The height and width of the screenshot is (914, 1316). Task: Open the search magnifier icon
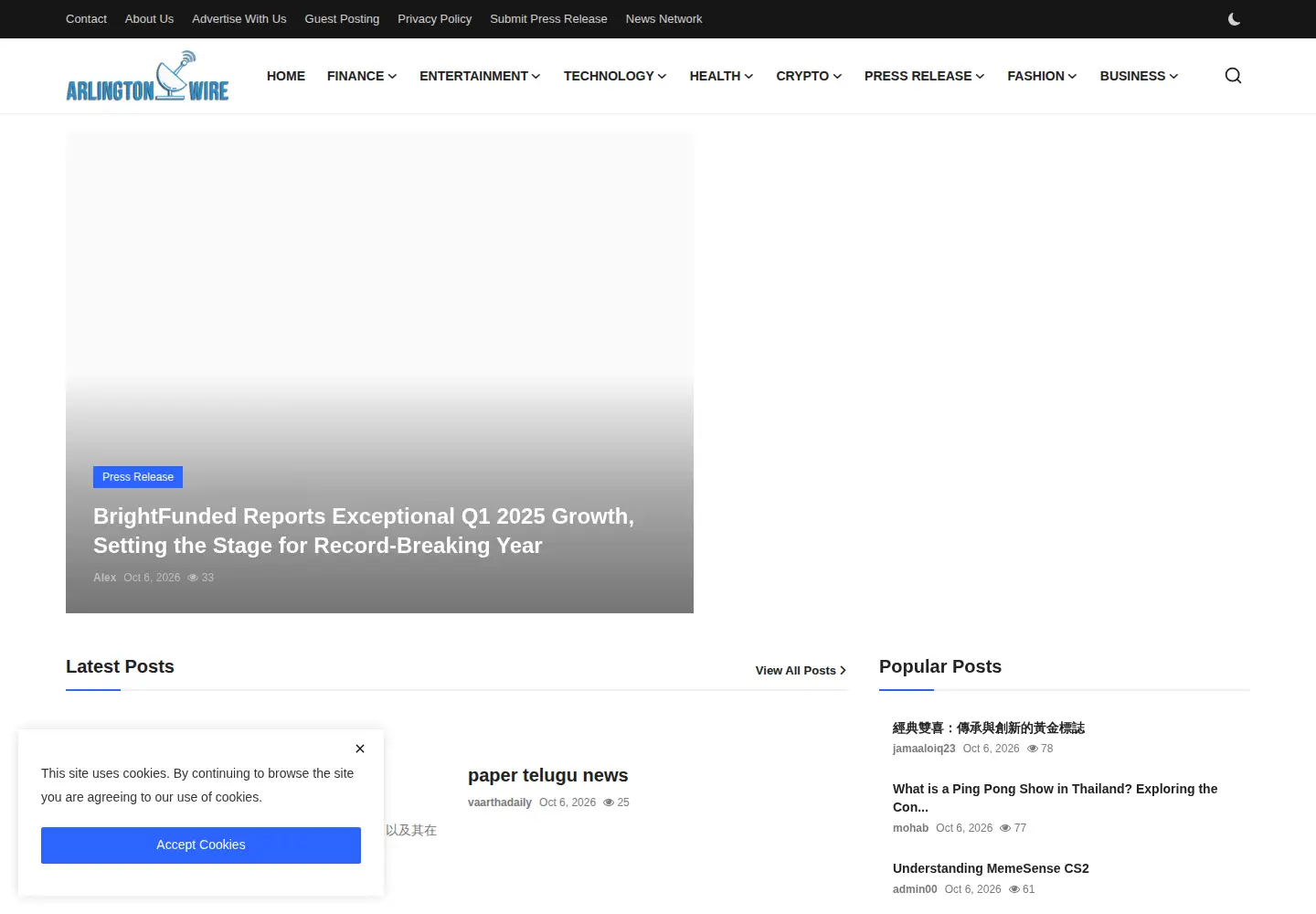pos(1233,76)
